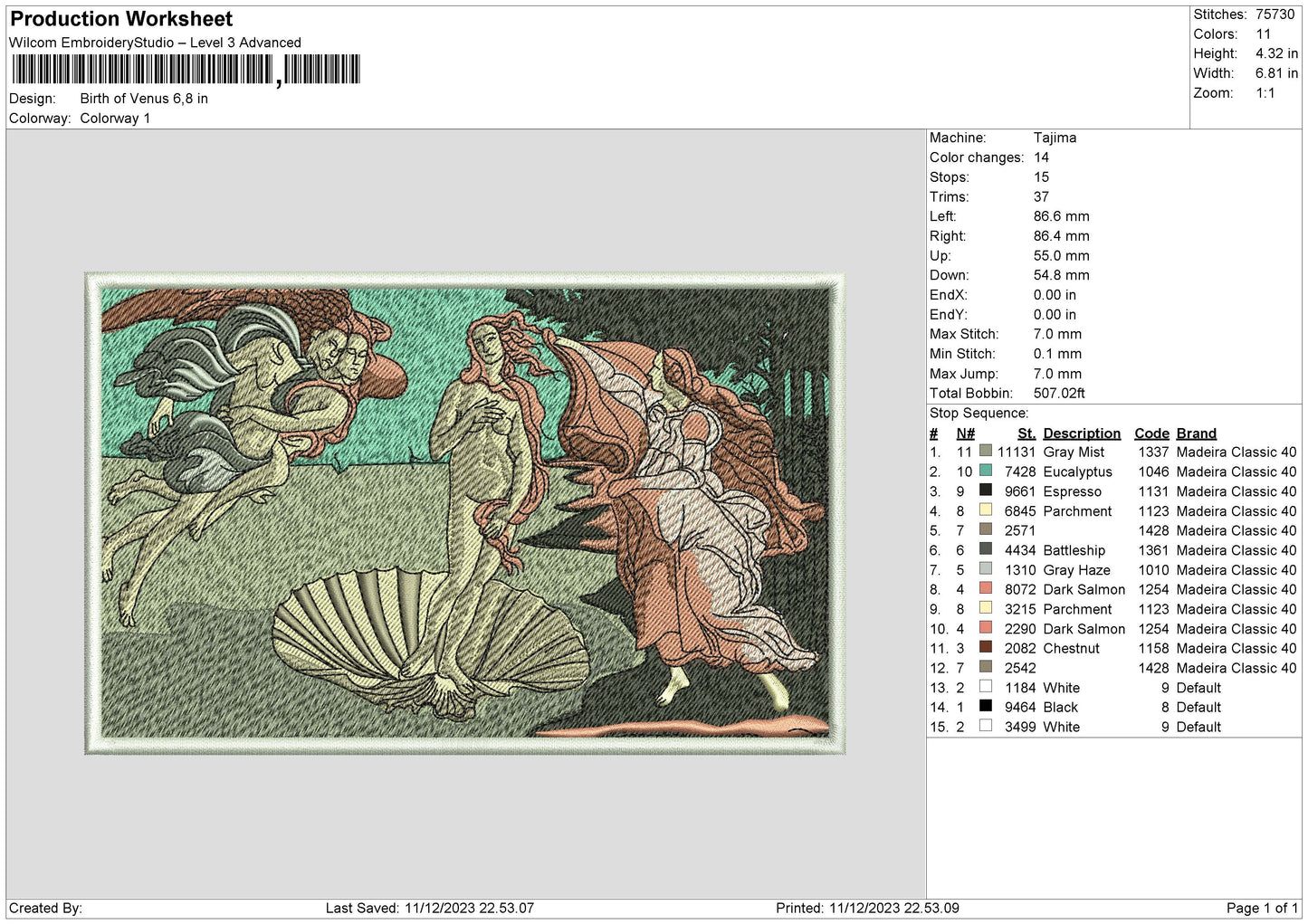Click the code 1158 in Chestnut row
1308x924 pixels.
(1153, 649)
